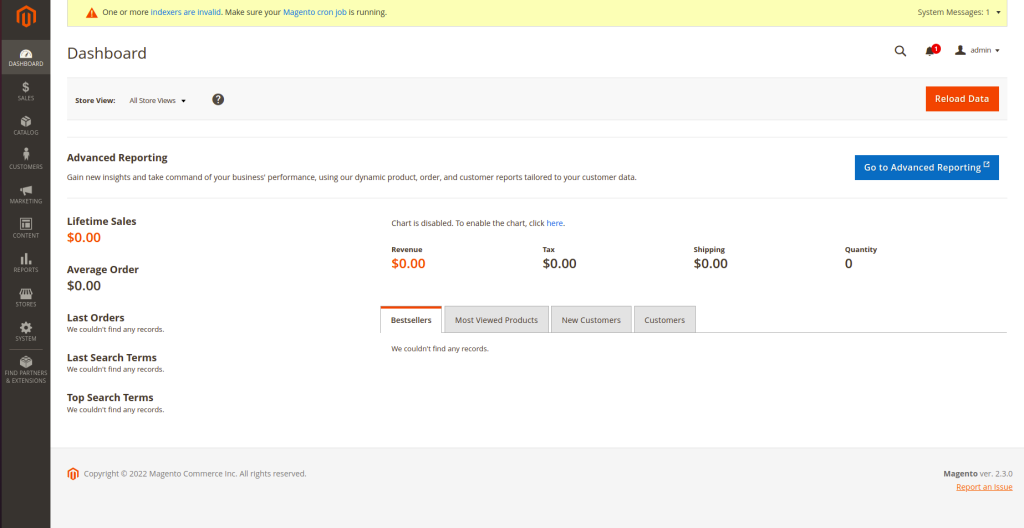Screen dimensions: 1024x528
Task: Click the Go to Advanced Reporting button
Action: [926, 167]
